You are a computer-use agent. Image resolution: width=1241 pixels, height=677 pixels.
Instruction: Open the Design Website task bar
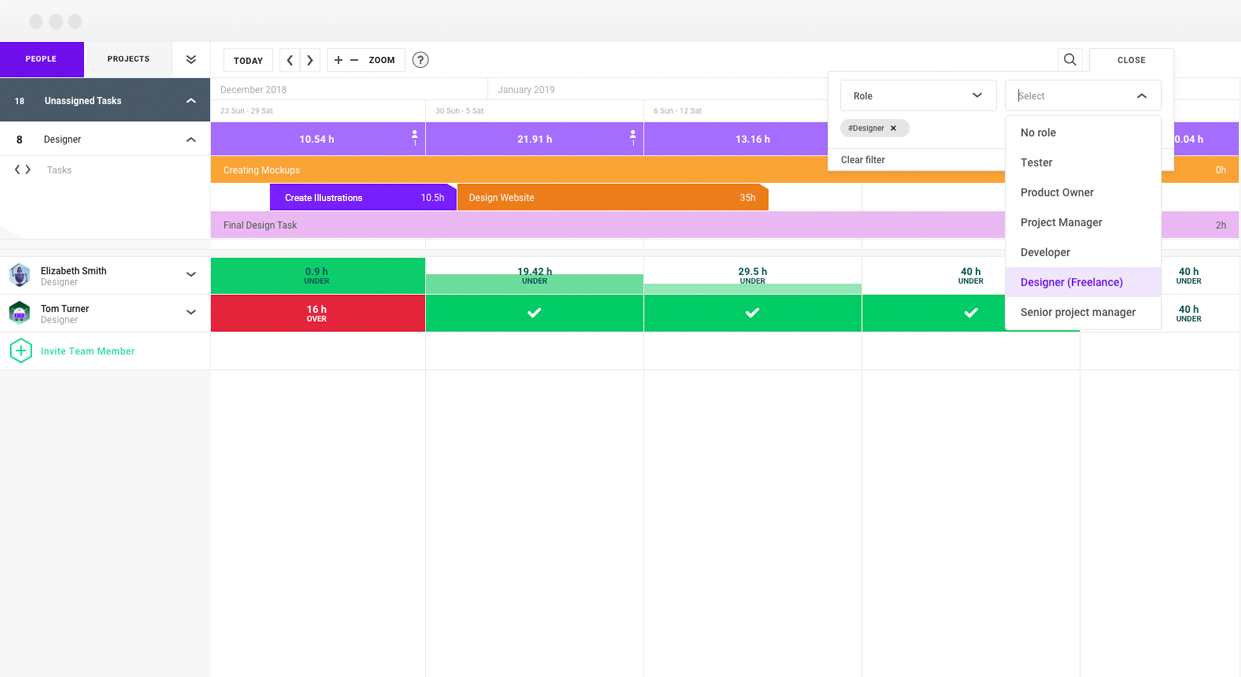[x=613, y=198]
